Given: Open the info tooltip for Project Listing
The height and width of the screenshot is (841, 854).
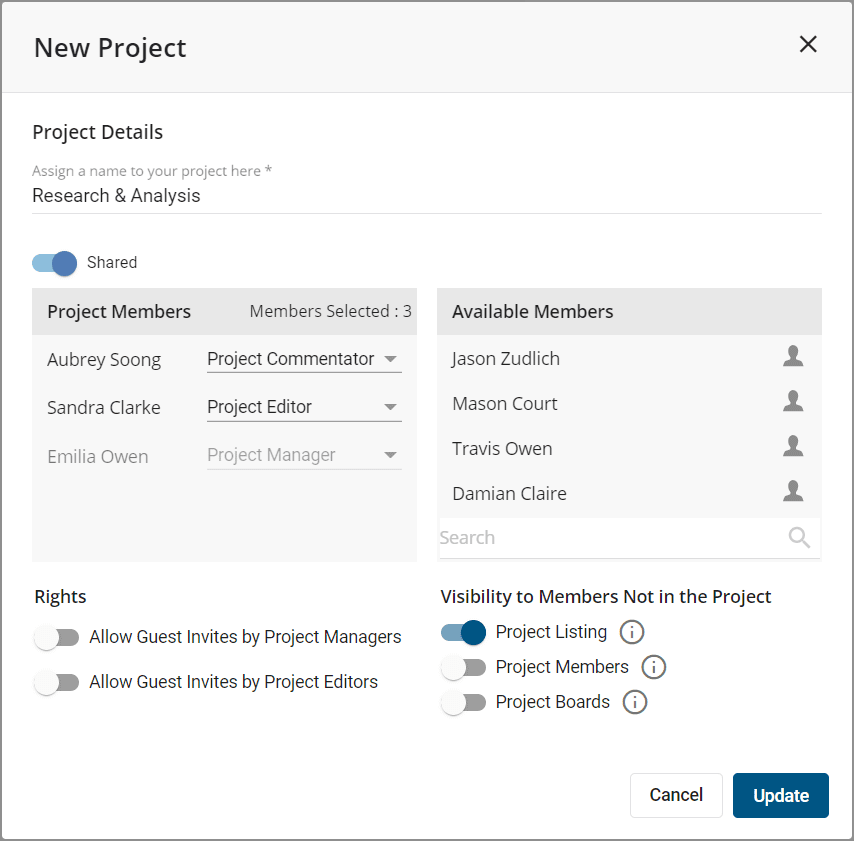Looking at the screenshot, I should (x=633, y=632).
